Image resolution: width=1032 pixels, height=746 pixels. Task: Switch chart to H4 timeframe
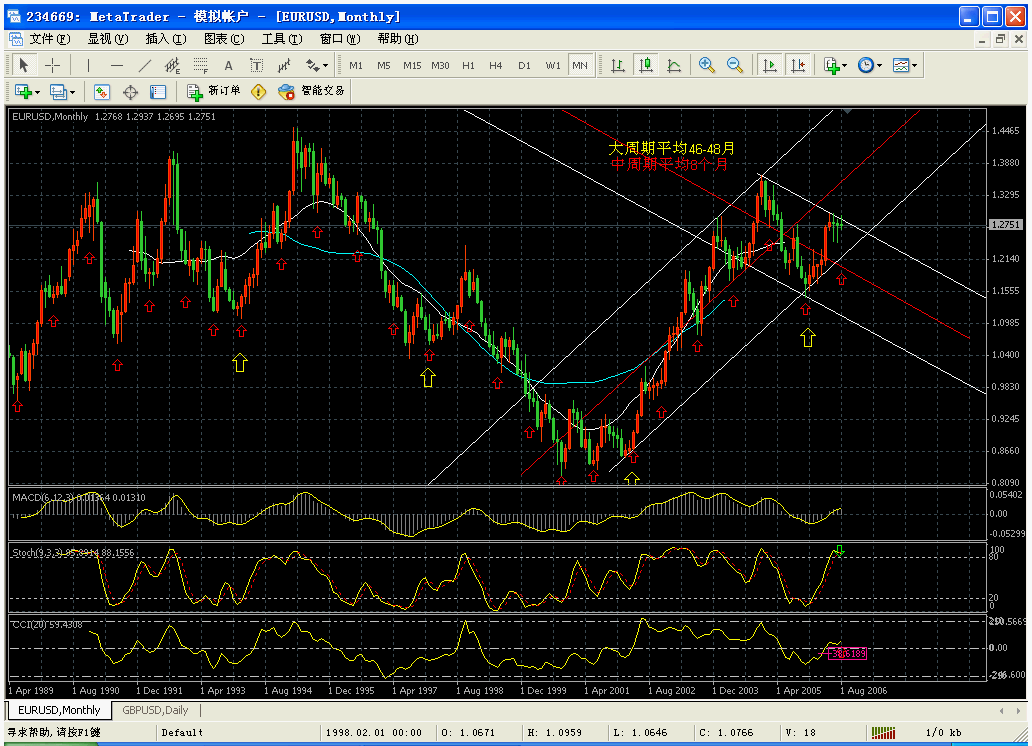pyautogui.click(x=496, y=65)
